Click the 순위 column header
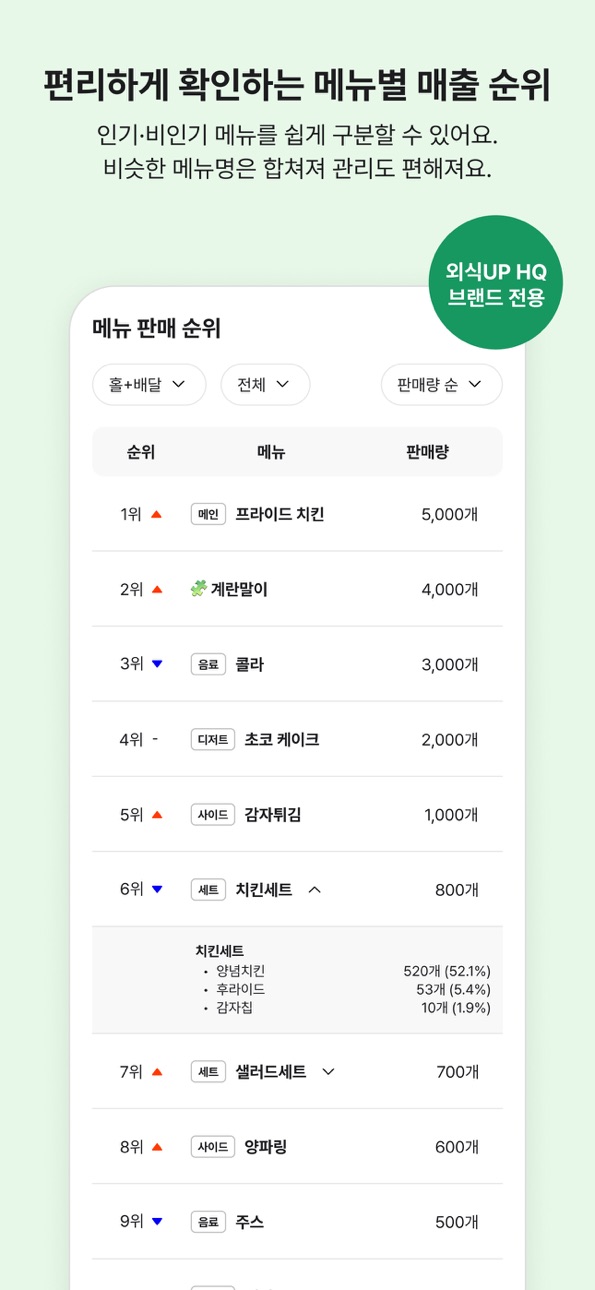Viewport: 595px width, 1290px height. [x=141, y=452]
